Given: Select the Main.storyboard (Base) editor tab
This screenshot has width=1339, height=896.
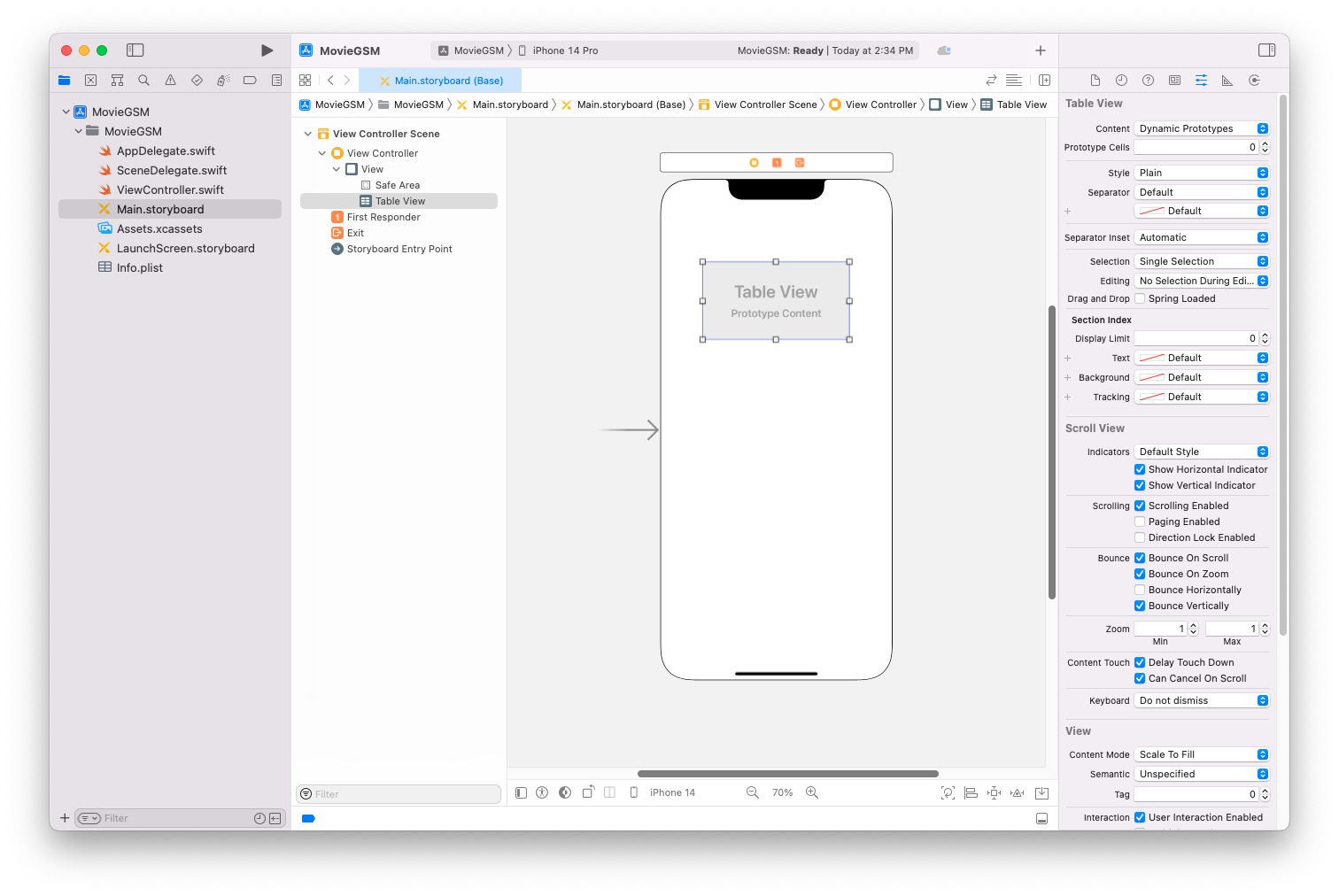Looking at the screenshot, I should 441,81.
